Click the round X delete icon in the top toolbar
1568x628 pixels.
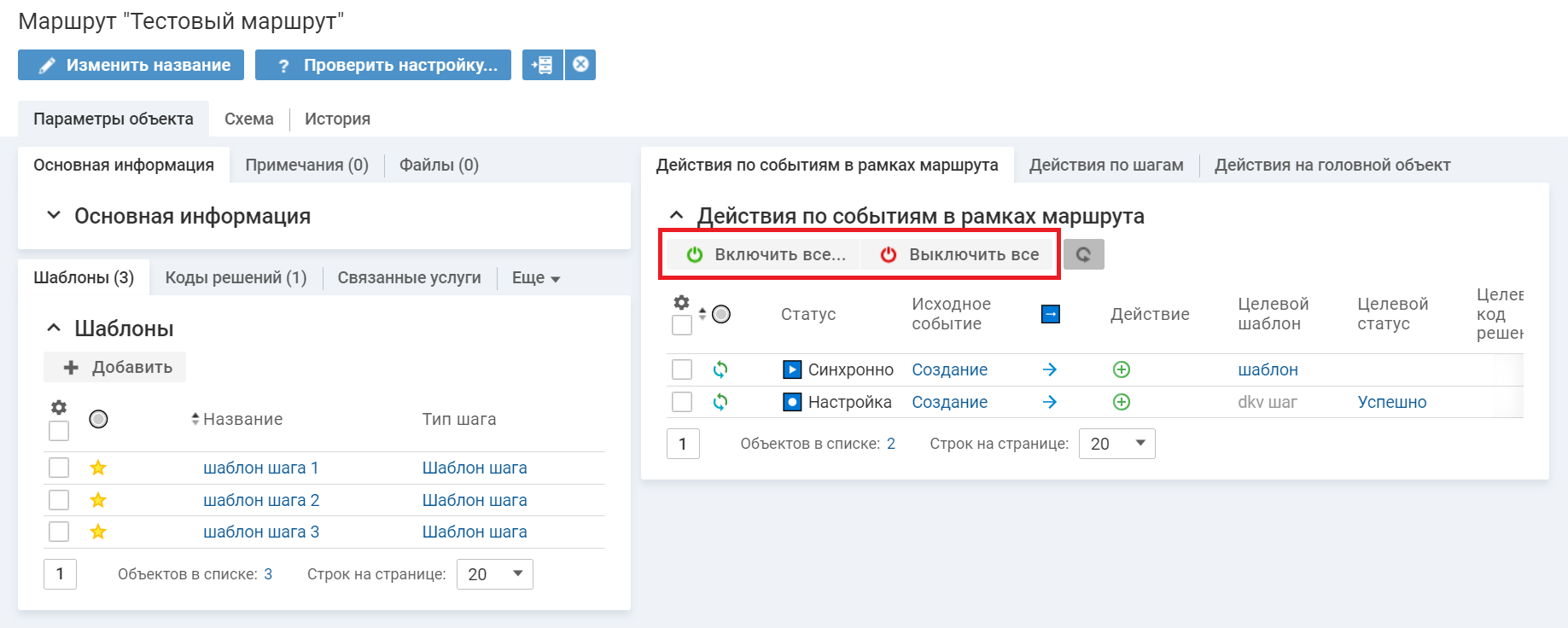(x=580, y=65)
